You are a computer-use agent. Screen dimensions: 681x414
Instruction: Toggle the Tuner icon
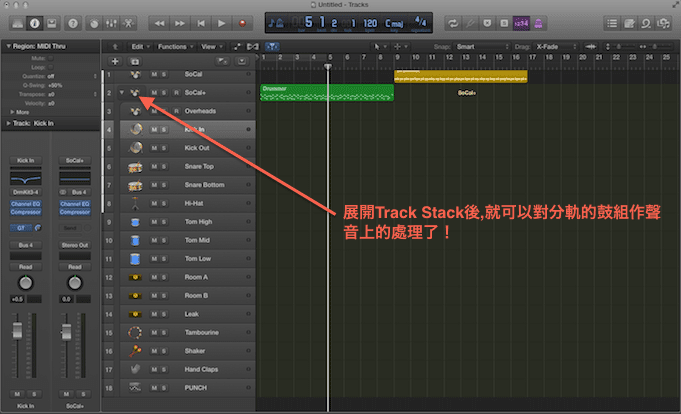click(470, 23)
